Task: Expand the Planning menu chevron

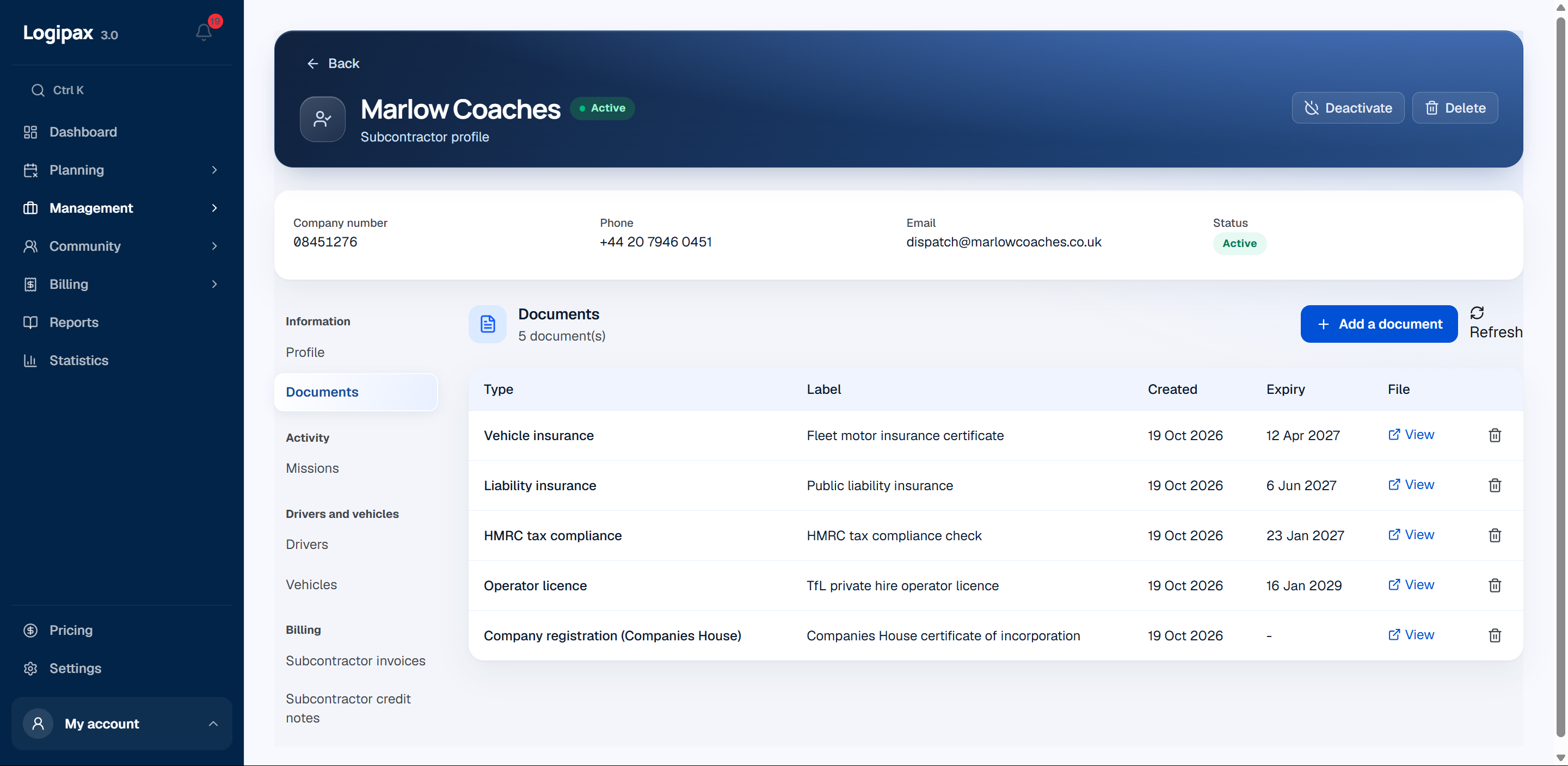Action: pos(214,170)
